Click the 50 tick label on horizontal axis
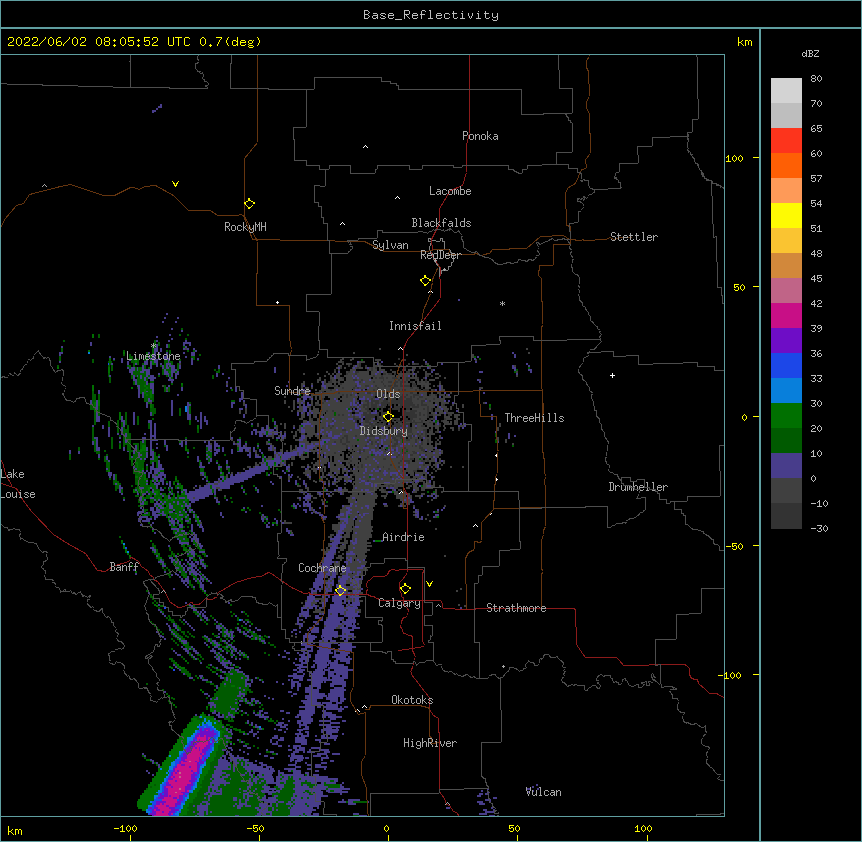This screenshot has width=862, height=842. click(514, 828)
